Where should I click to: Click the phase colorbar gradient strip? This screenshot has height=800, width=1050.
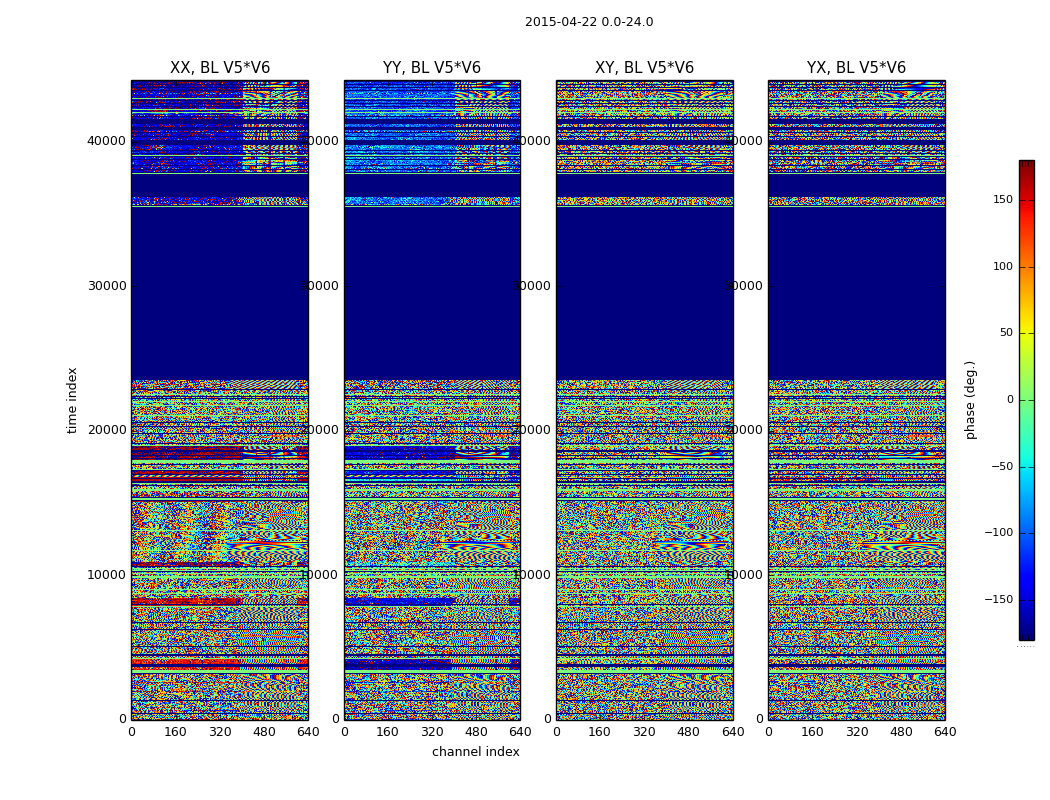tap(1027, 400)
